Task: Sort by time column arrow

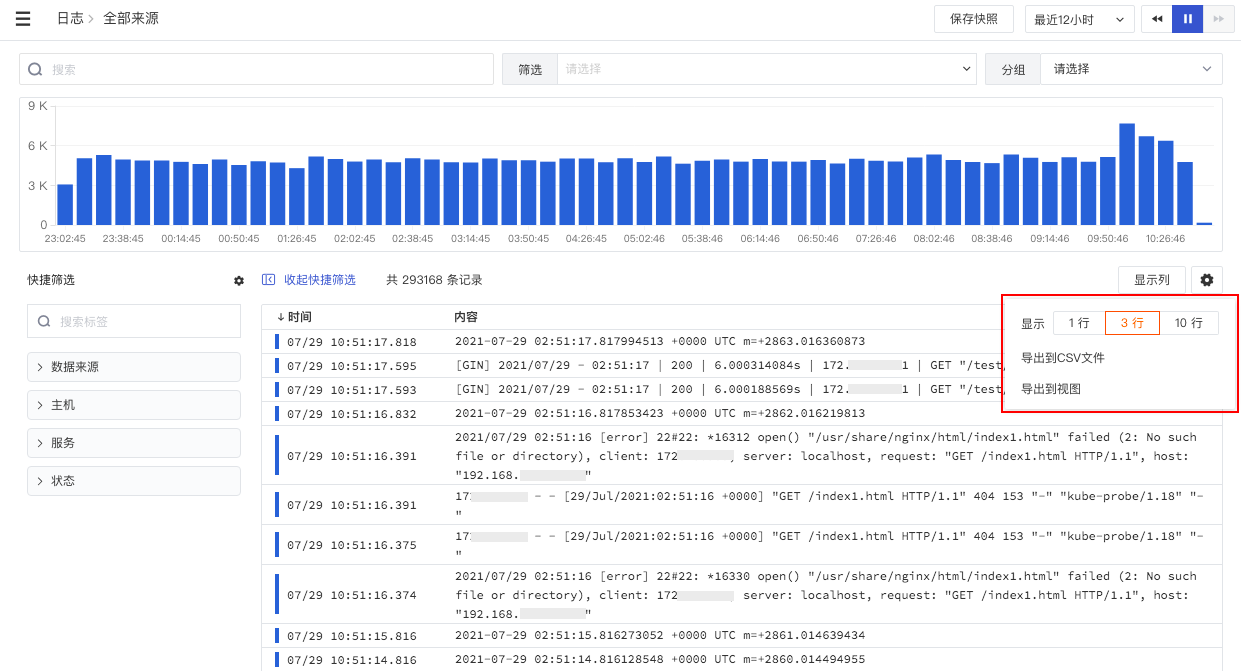Action: pos(281,317)
